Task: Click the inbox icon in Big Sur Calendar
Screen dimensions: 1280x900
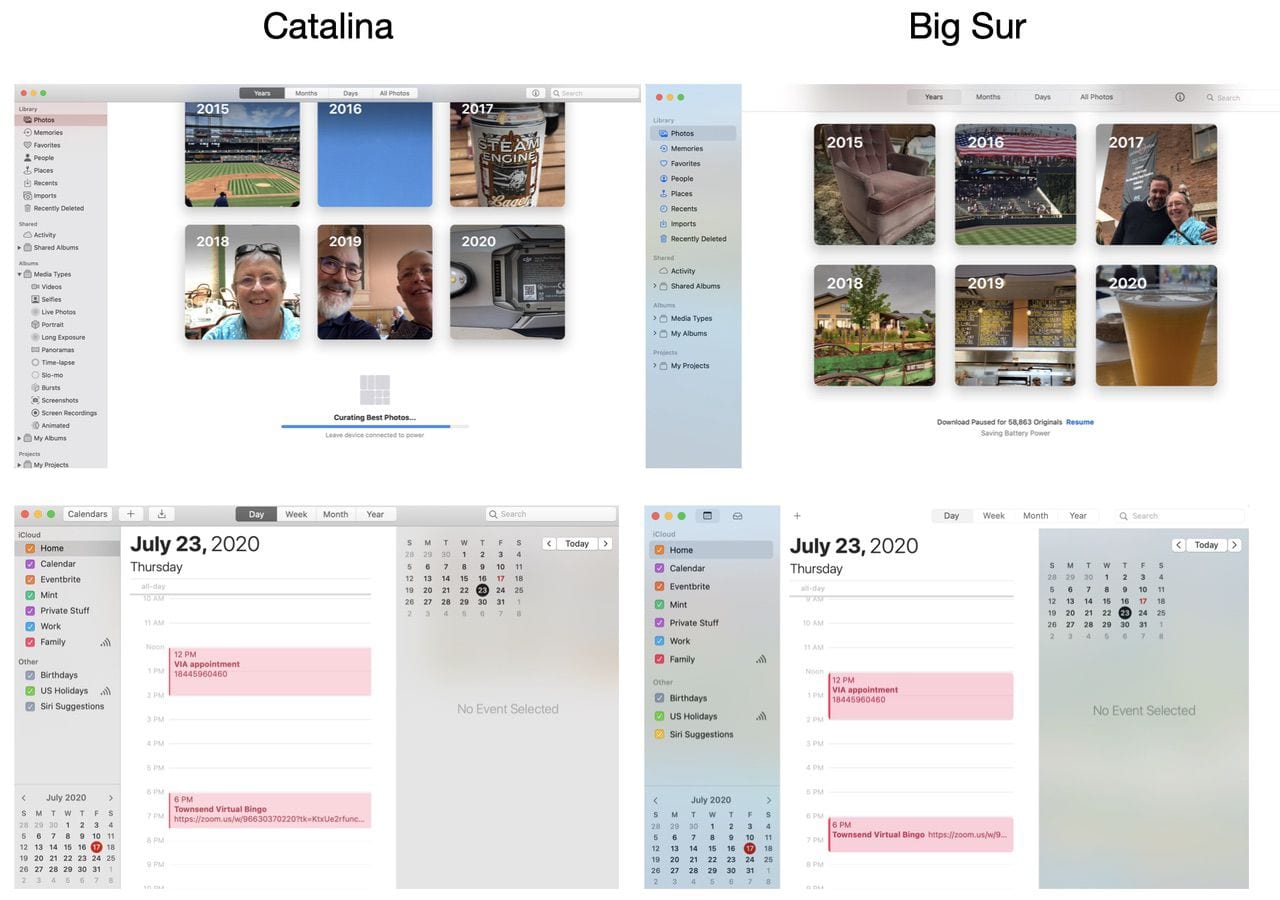Action: click(x=737, y=516)
